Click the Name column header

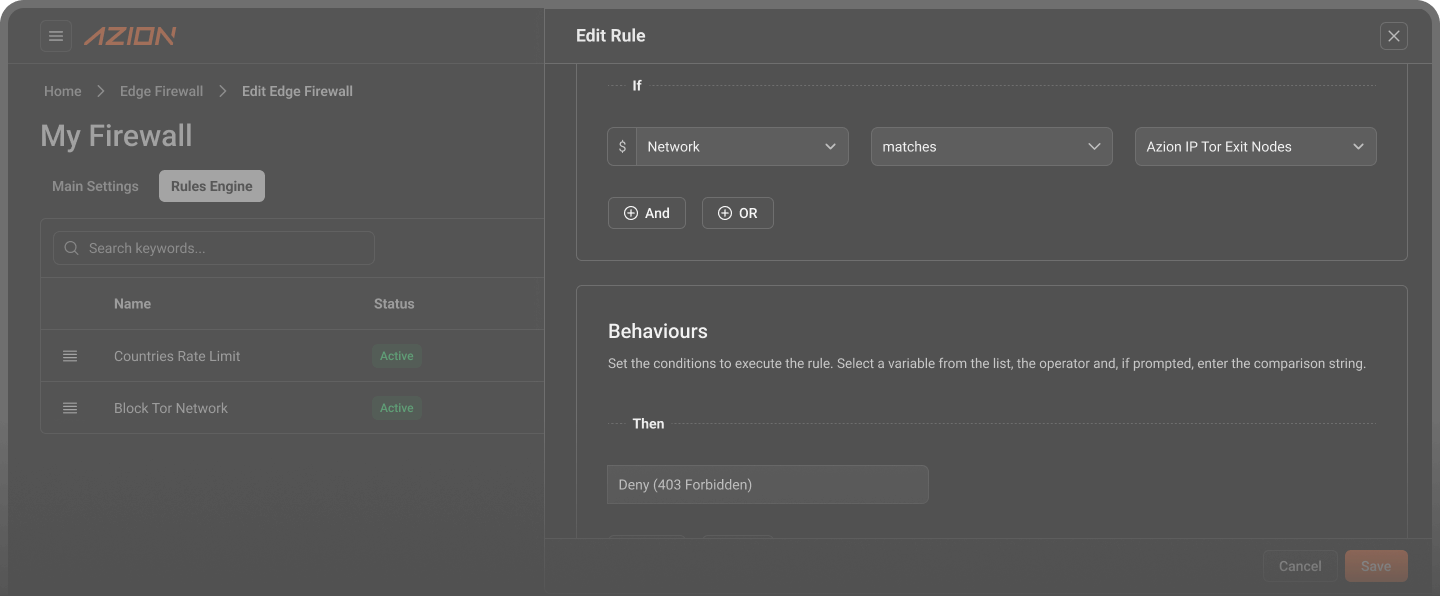(132, 304)
